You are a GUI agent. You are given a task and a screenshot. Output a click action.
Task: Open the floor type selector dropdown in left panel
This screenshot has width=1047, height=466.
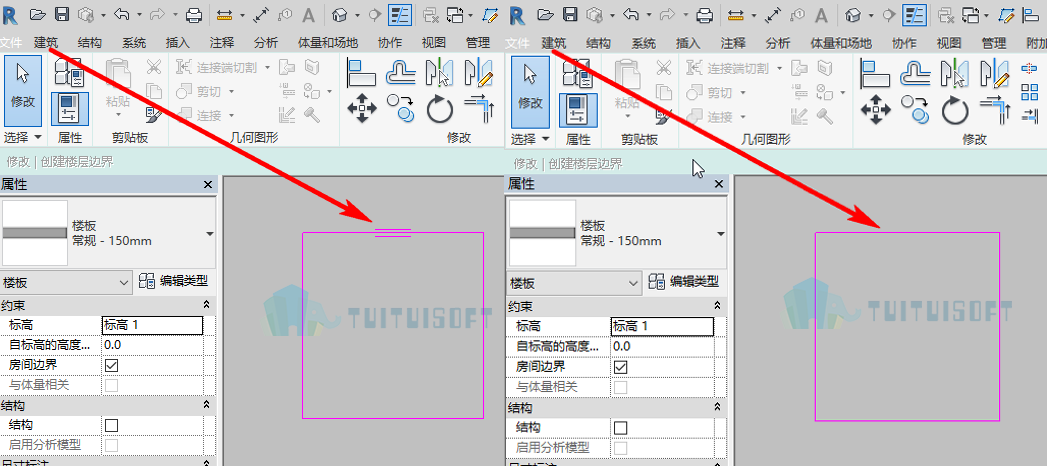point(210,234)
